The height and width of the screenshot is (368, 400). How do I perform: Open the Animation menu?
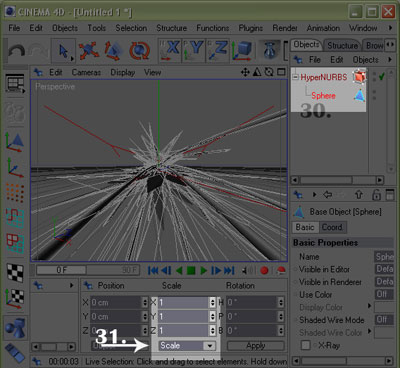coord(323,28)
